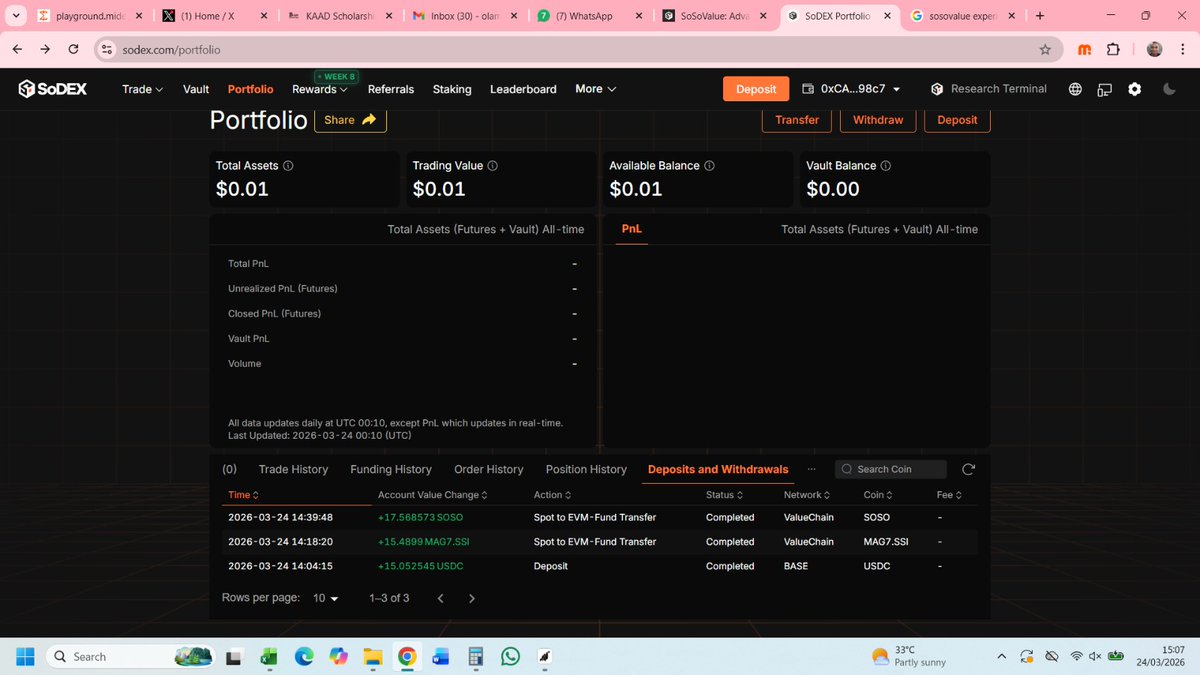This screenshot has height=675, width=1200.
Task: Click Transfer button
Action: coord(797,120)
